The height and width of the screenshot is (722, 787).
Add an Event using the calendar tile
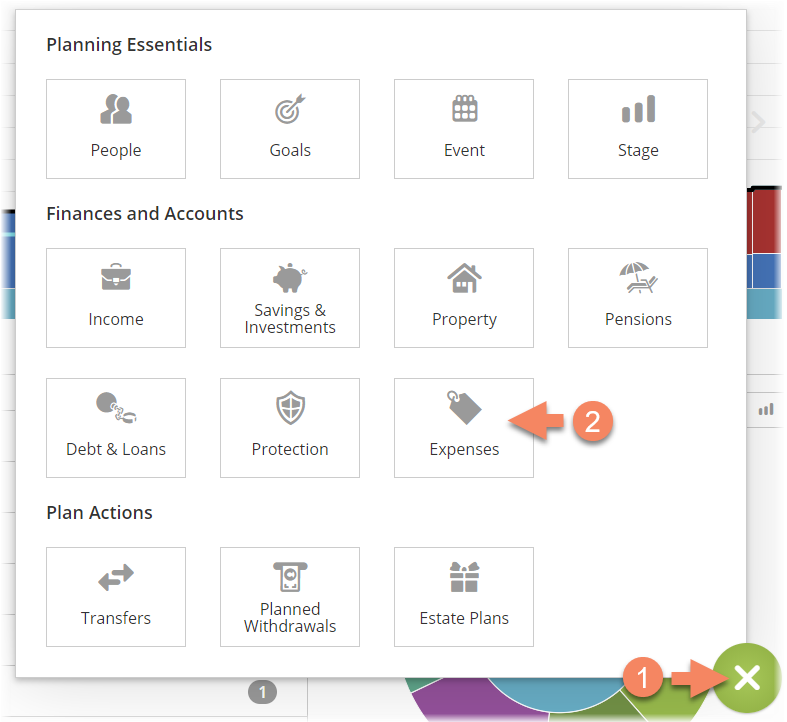464,129
